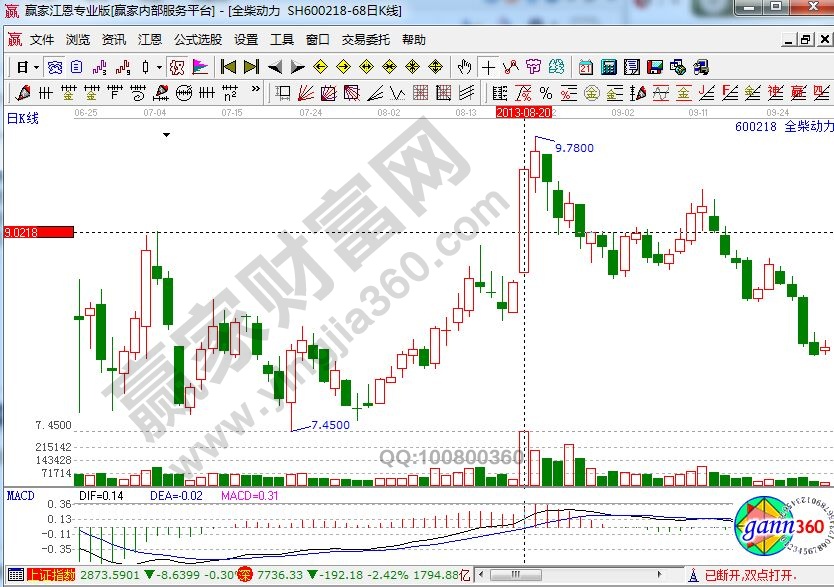Image resolution: width=834 pixels, height=587 pixels.
Task: Click the 上证指数 status bar button
Action: point(51,575)
